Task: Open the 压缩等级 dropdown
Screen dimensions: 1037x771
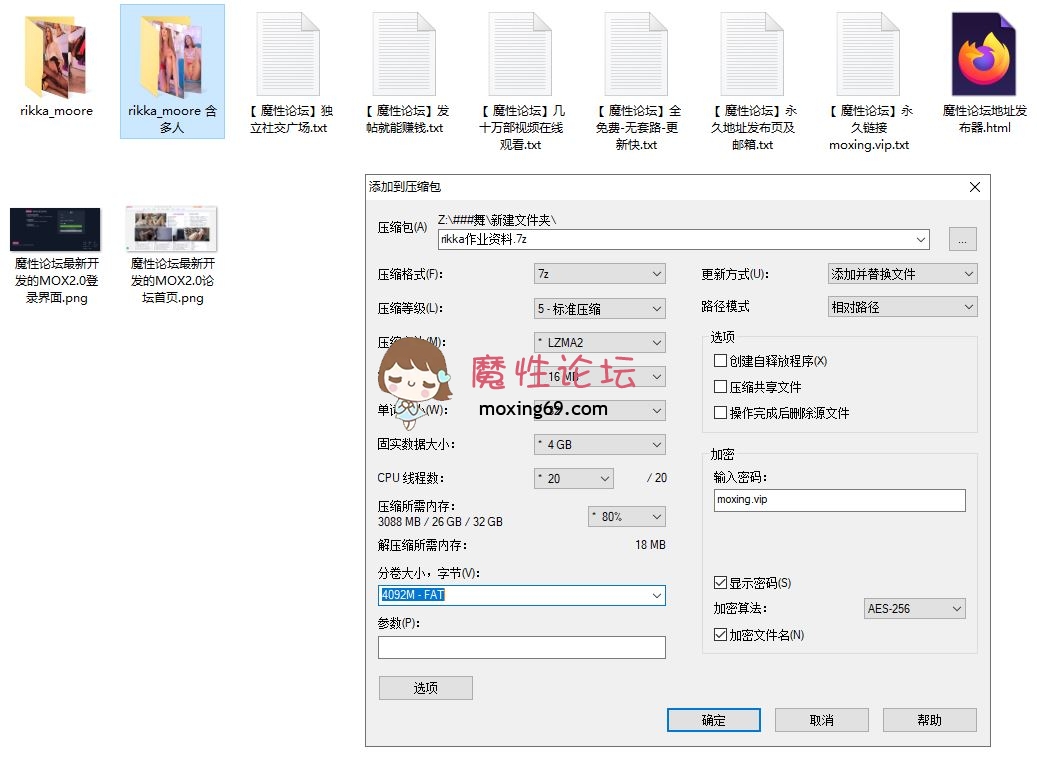Action: tap(599, 308)
